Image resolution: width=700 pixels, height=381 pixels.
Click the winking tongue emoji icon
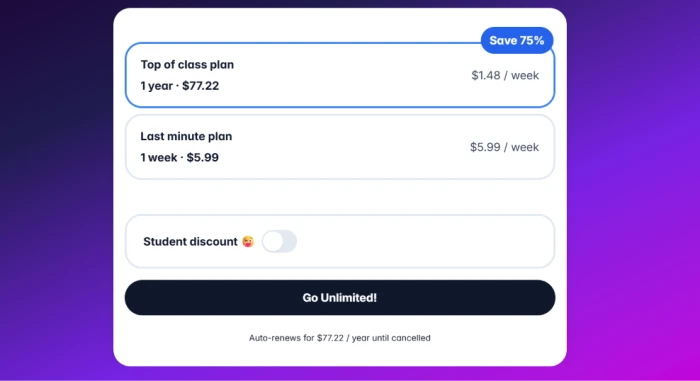coord(248,242)
